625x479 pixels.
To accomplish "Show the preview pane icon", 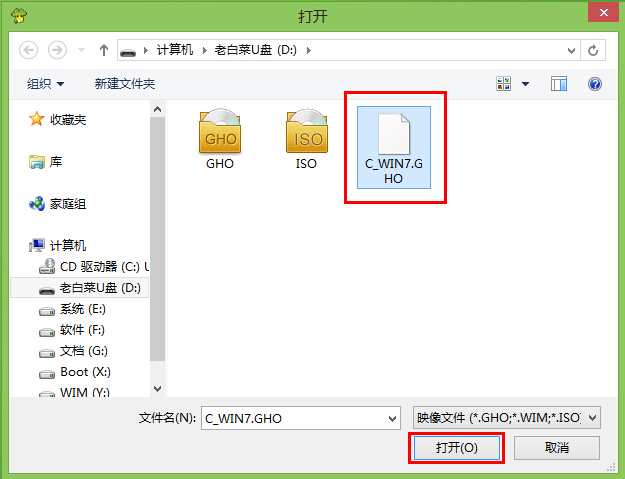I will [559, 84].
